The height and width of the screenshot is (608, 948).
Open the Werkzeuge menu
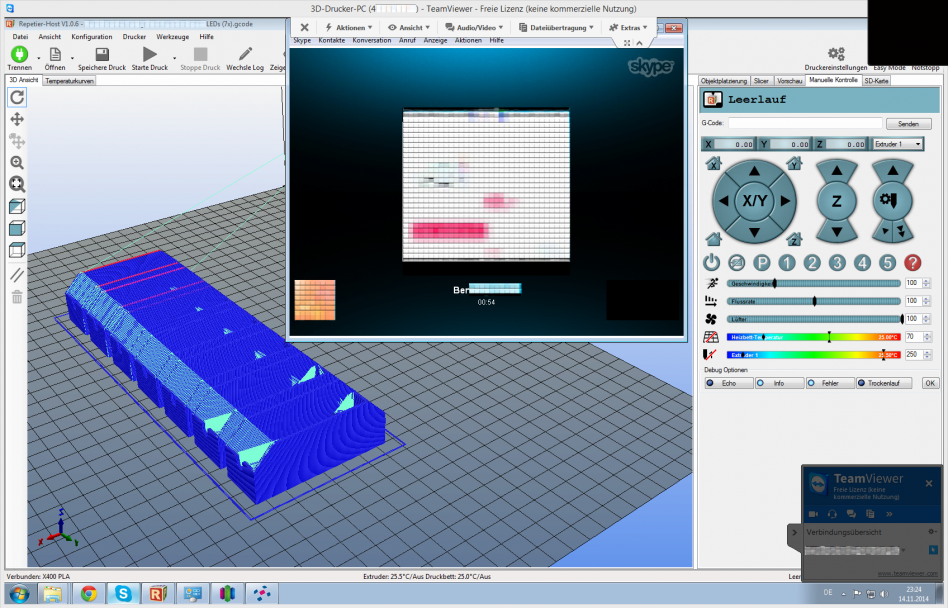pos(173,37)
